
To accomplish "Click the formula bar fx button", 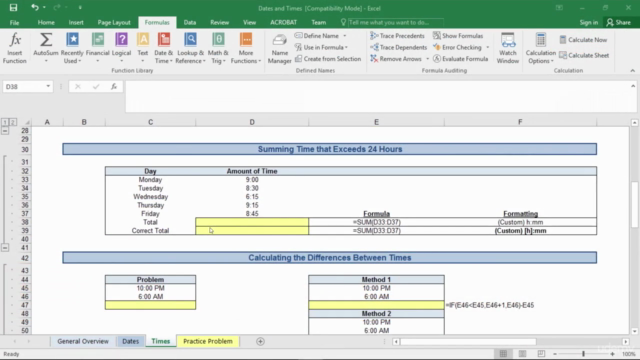I will pos(114,87).
